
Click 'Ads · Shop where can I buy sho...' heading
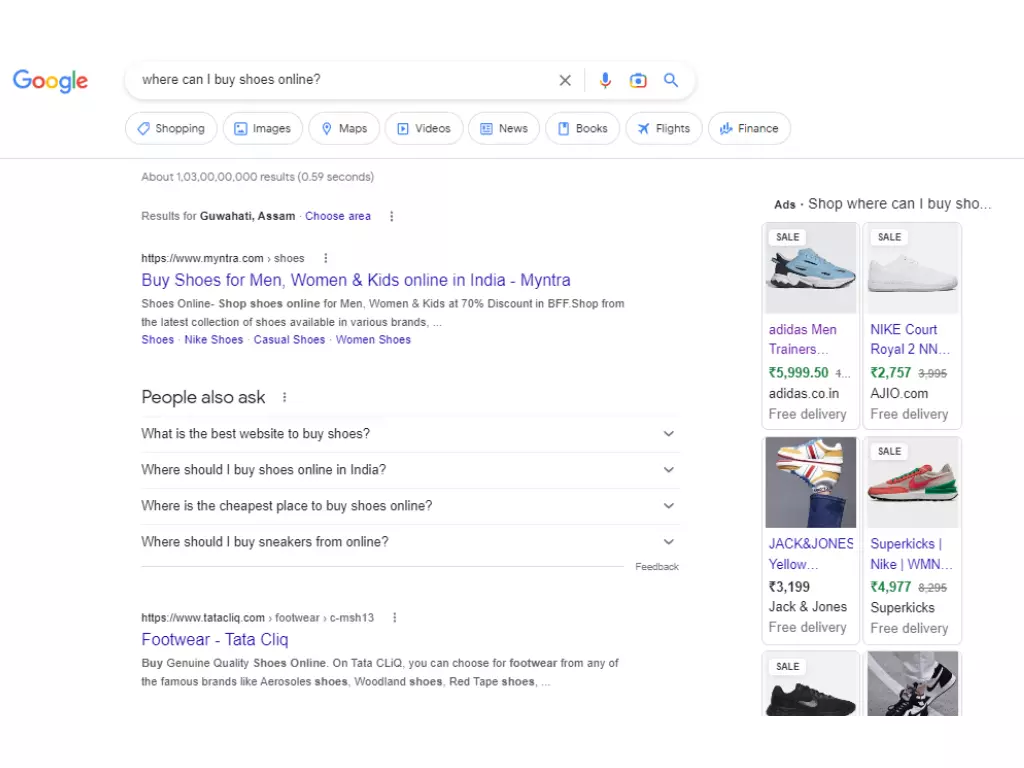(x=882, y=204)
